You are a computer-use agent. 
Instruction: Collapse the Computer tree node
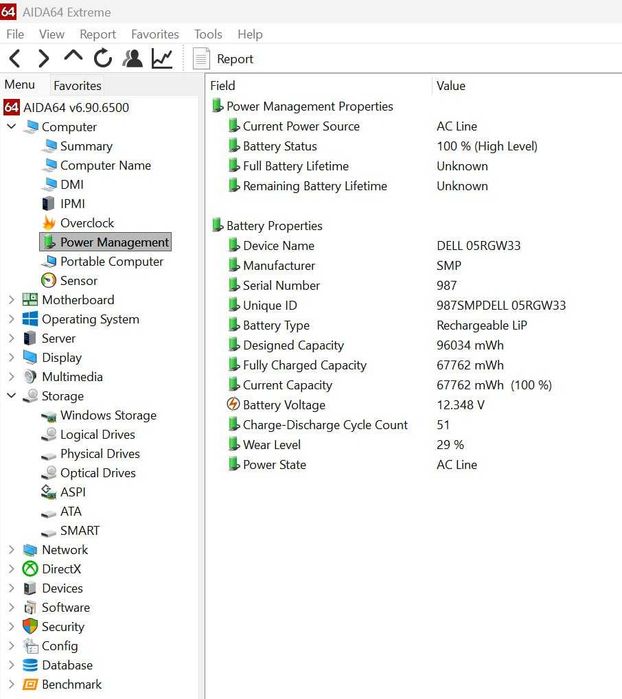[x=12, y=127]
